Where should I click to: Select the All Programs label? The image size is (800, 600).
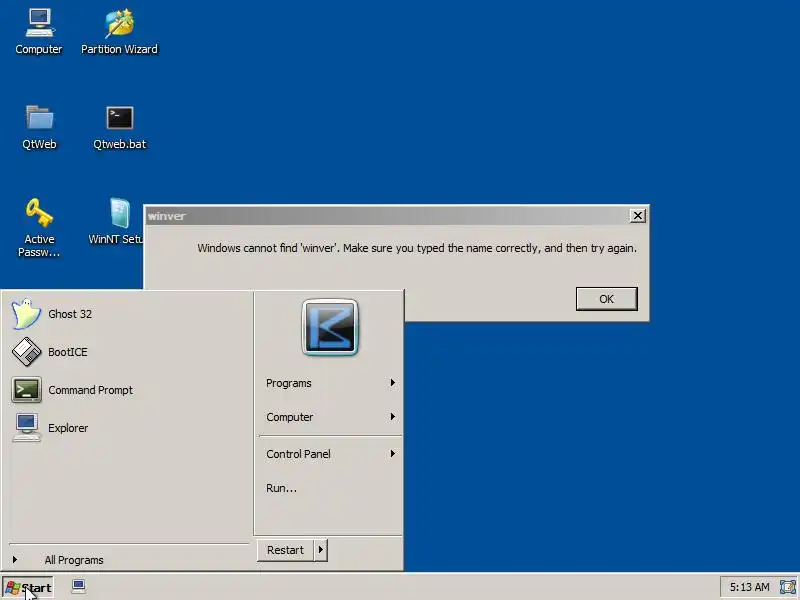click(x=74, y=560)
